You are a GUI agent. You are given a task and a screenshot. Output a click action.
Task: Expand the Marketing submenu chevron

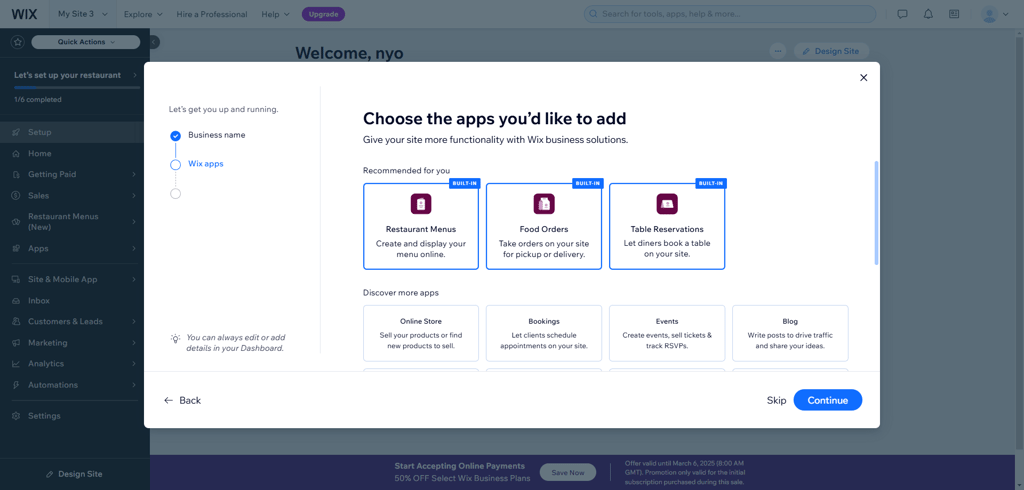click(x=133, y=342)
